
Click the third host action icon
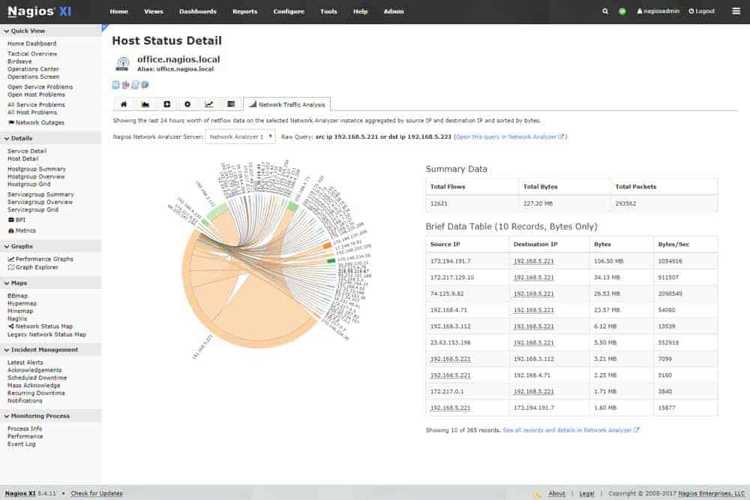tap(135, 85)
